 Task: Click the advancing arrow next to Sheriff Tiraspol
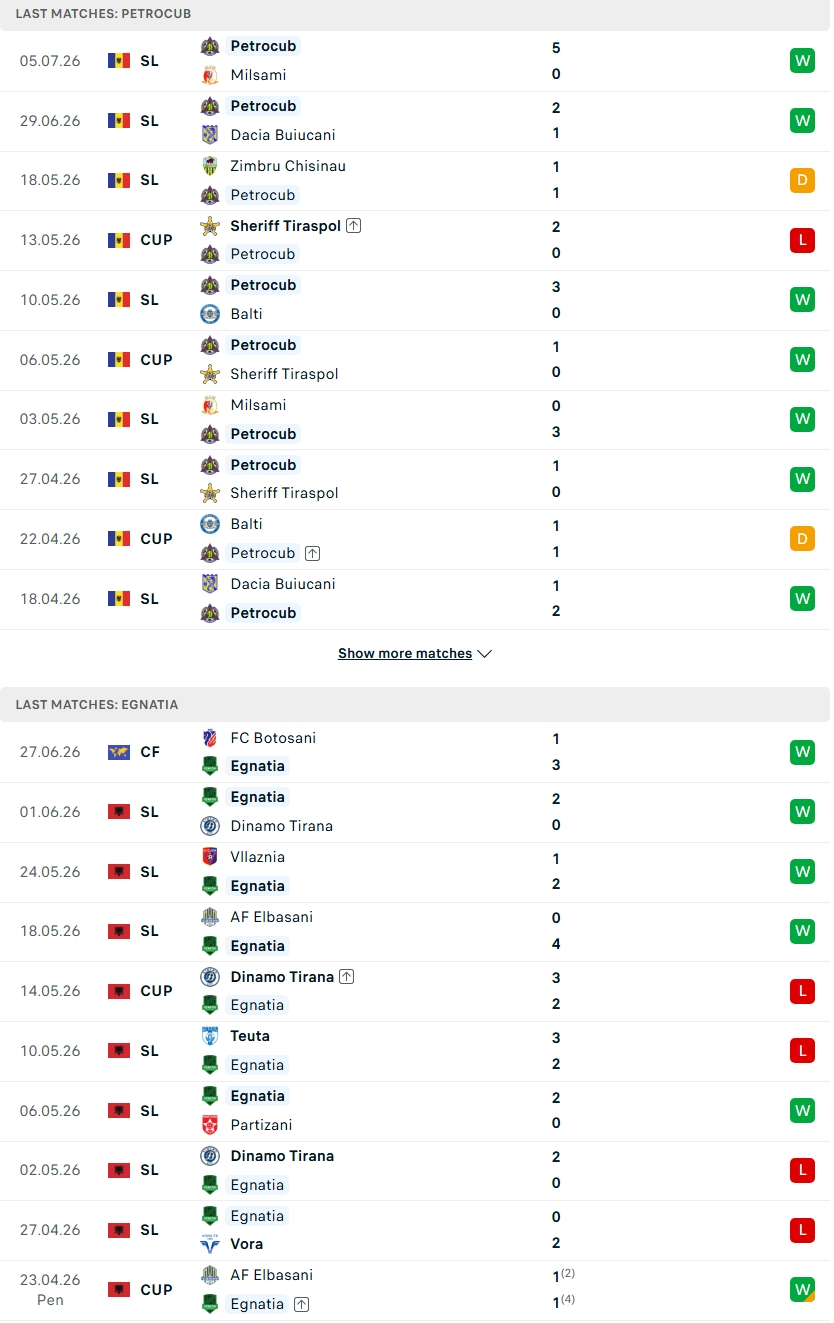354,226
